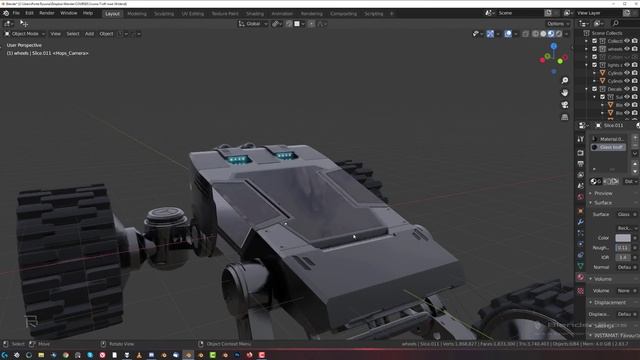Add a material slot with plus button

point(635,138)
